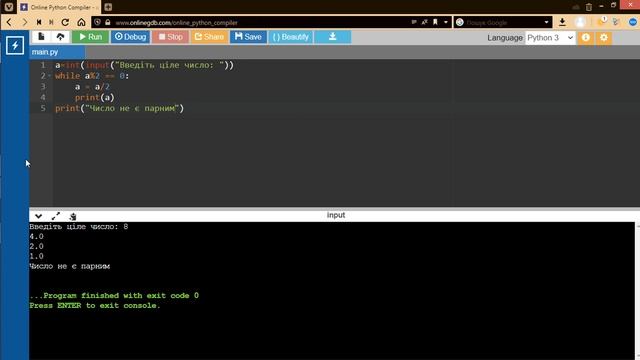Viewport: 640px width, 360px height.
Task: Open the Vivaldi main menu icon
Action: [x=9, y=7]
